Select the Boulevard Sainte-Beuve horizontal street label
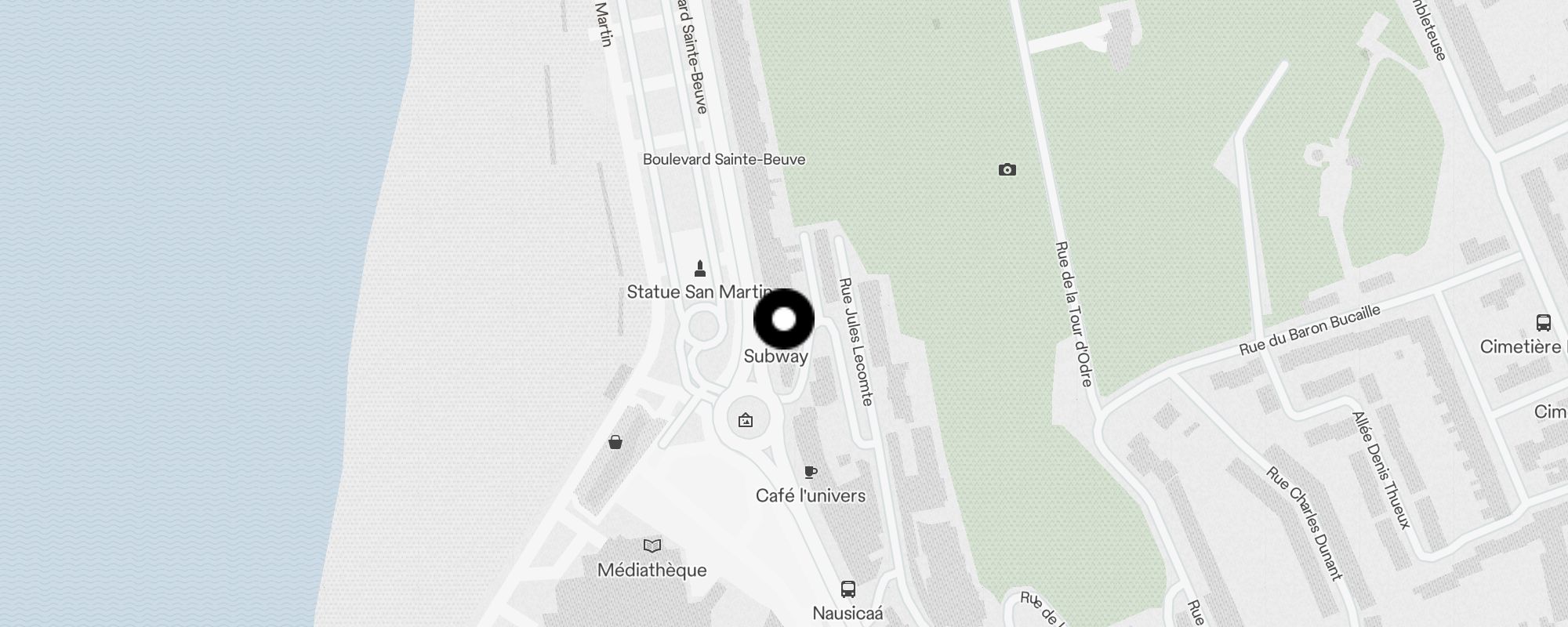Viewport: 1568px width, 627px height. [724, 159]
